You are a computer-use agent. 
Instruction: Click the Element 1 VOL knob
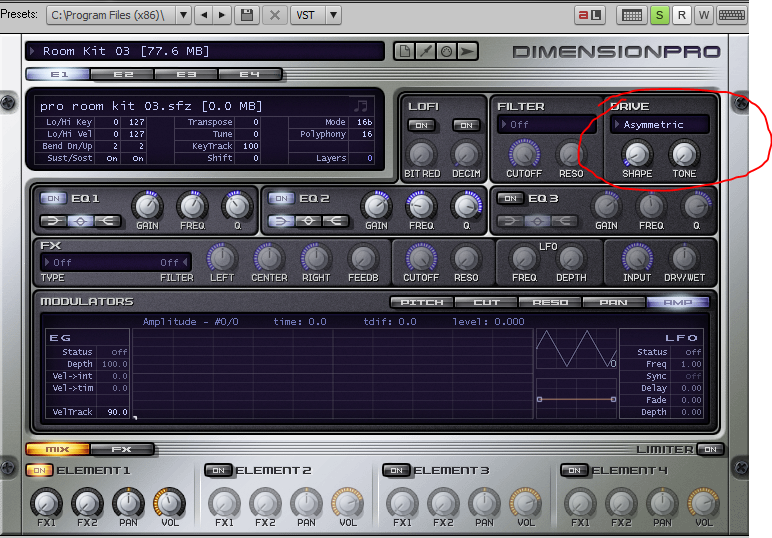tap(169, 503)
